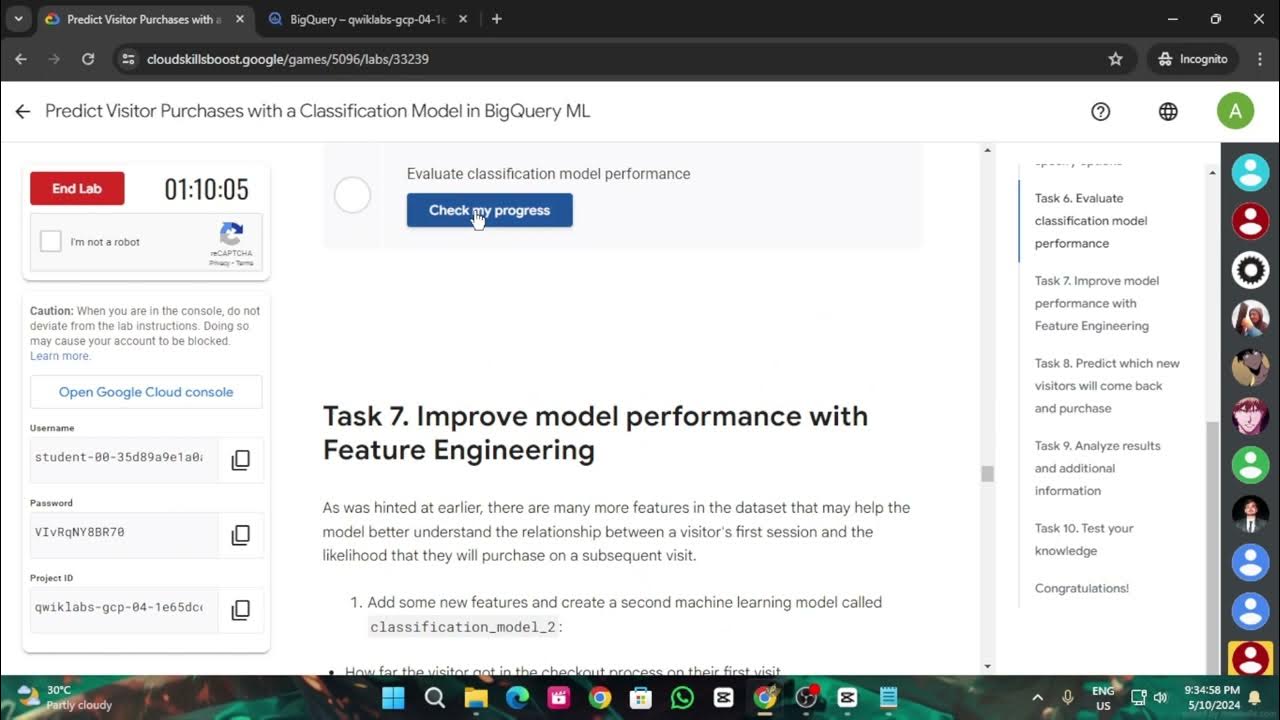Open the language globe icon
The image size is (1280, 720).
point(1168,111)
